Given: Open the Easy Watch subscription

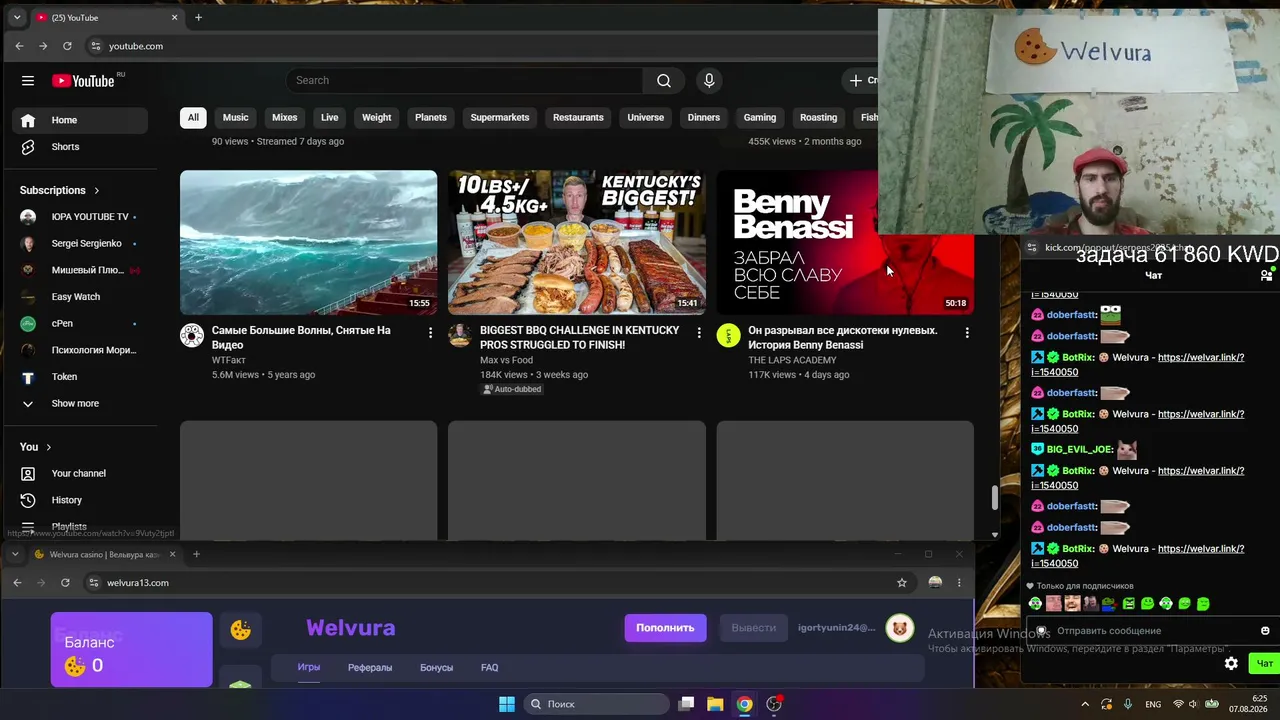Looking at the screenshot, I should pyautogui.click(x=80, y=297).
